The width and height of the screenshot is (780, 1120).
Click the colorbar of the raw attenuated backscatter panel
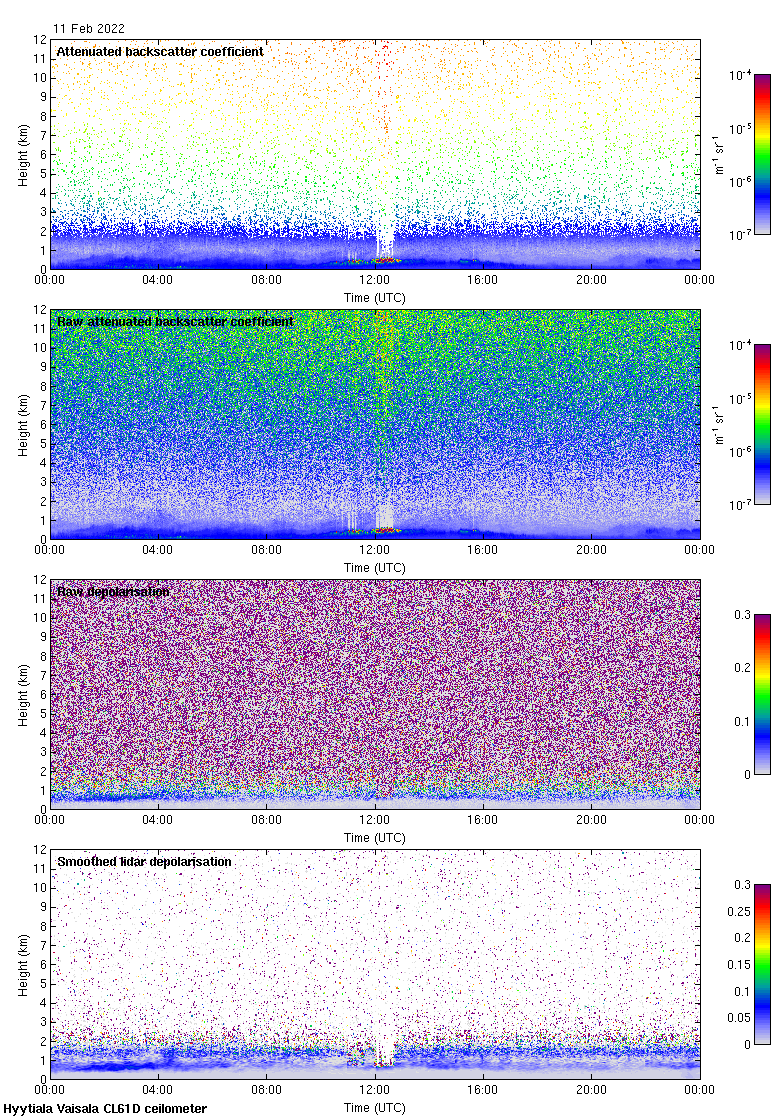coord(762,424)
